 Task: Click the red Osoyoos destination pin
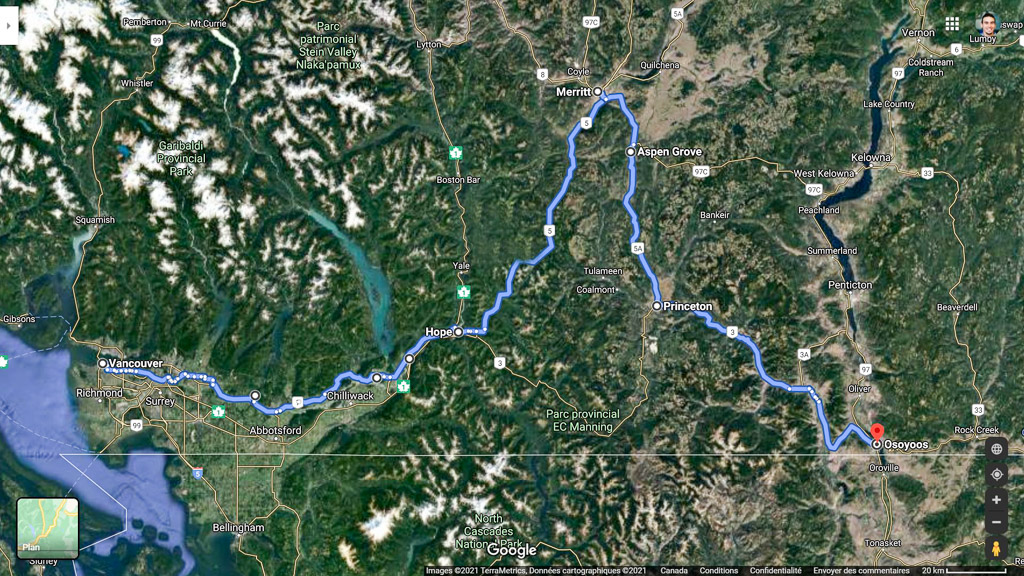[x=877, y=432]
